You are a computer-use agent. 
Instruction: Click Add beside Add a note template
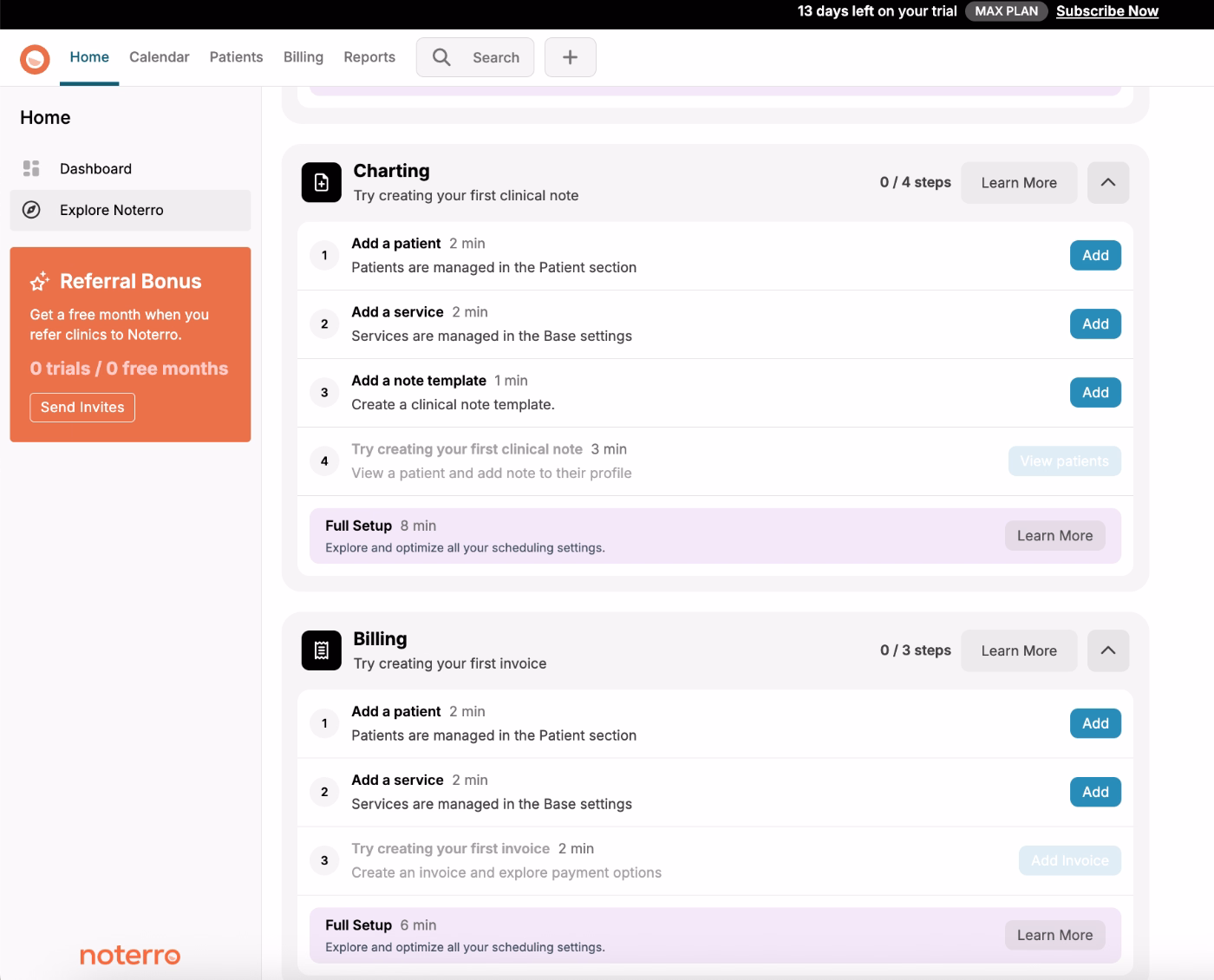click(1094, 392)
